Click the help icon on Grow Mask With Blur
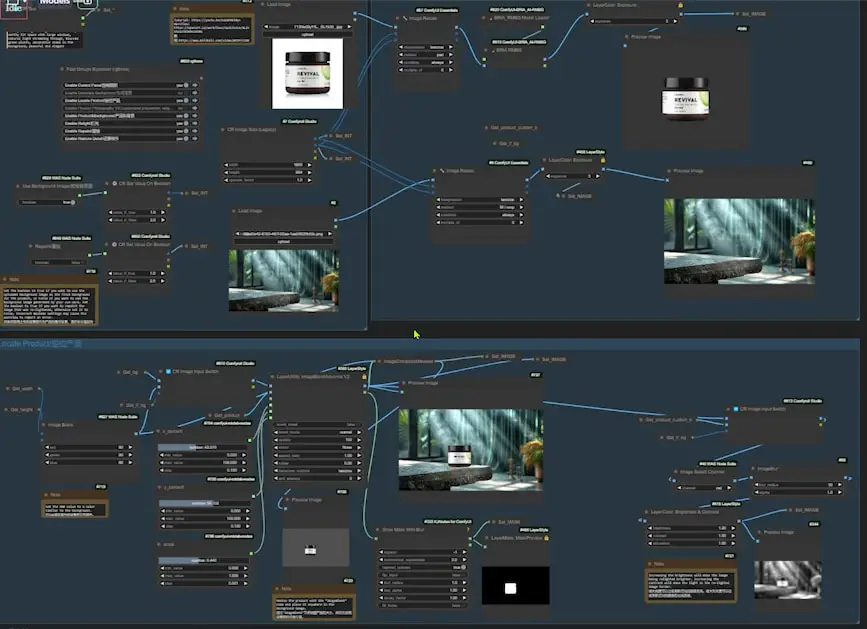The image size is (867, 629). tap(468, 530)
